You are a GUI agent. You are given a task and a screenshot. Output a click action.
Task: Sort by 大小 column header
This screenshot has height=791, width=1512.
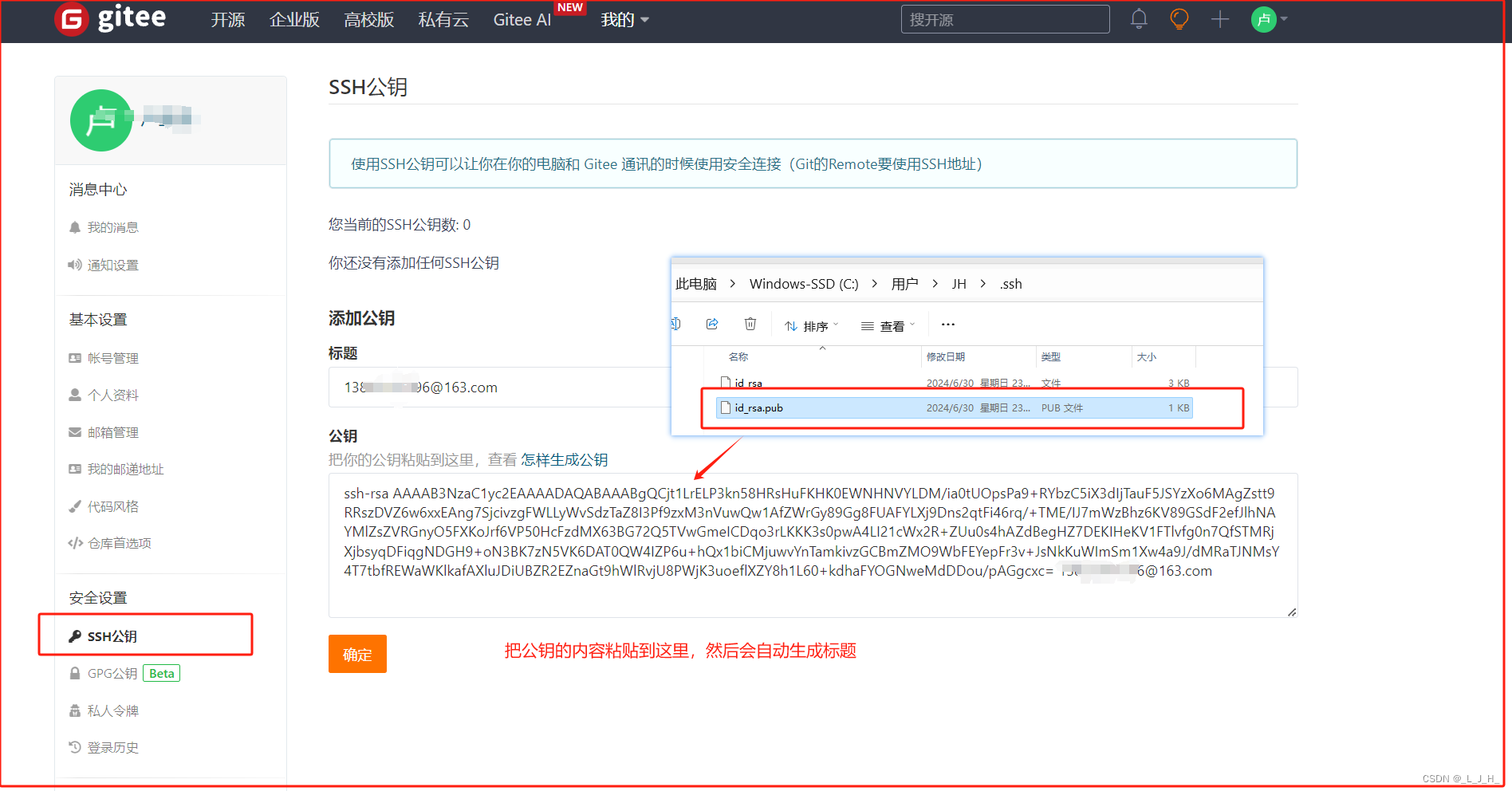[1147, 356]
